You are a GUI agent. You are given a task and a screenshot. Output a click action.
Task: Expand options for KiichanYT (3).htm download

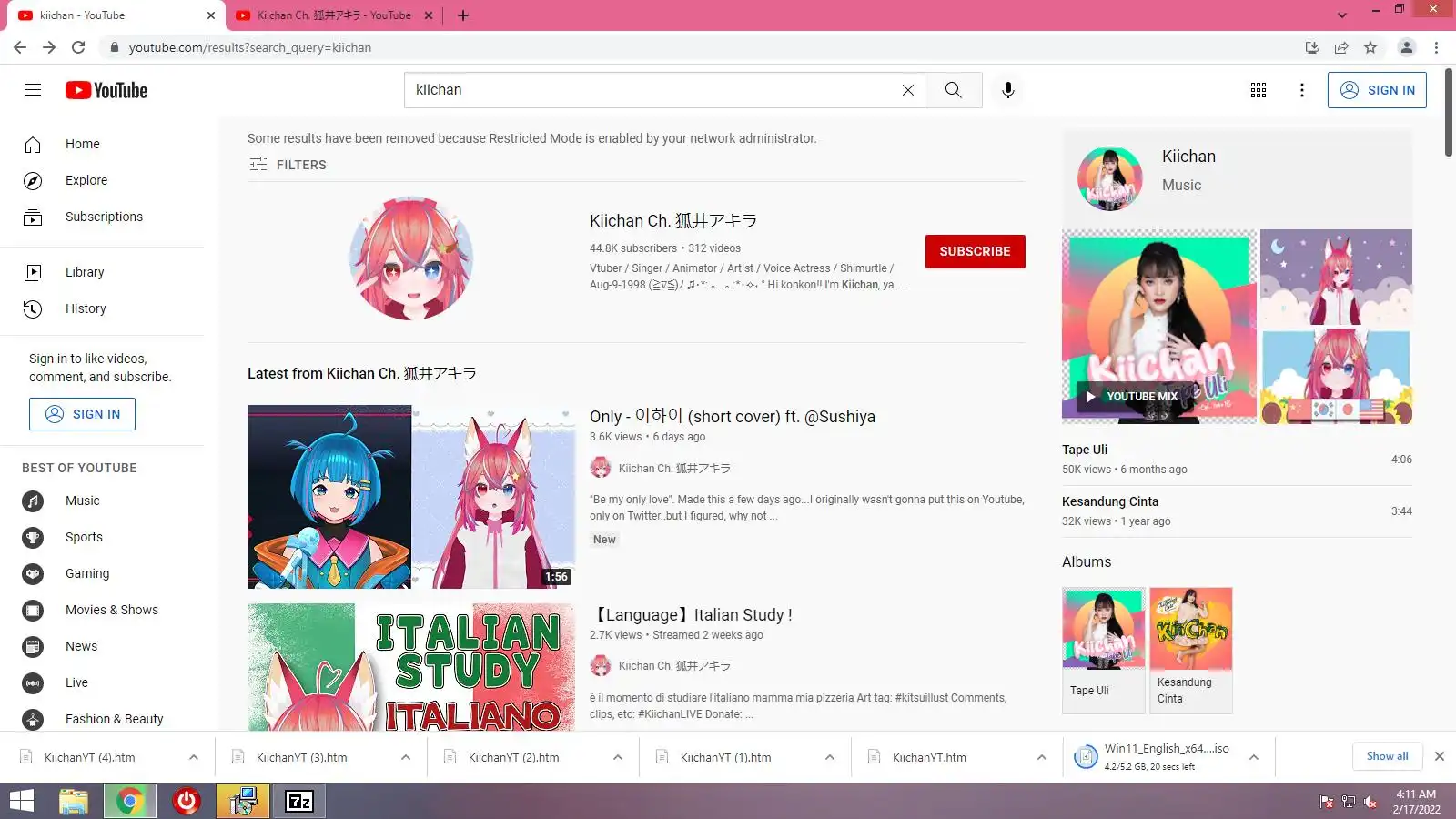(x=406, y=757)
